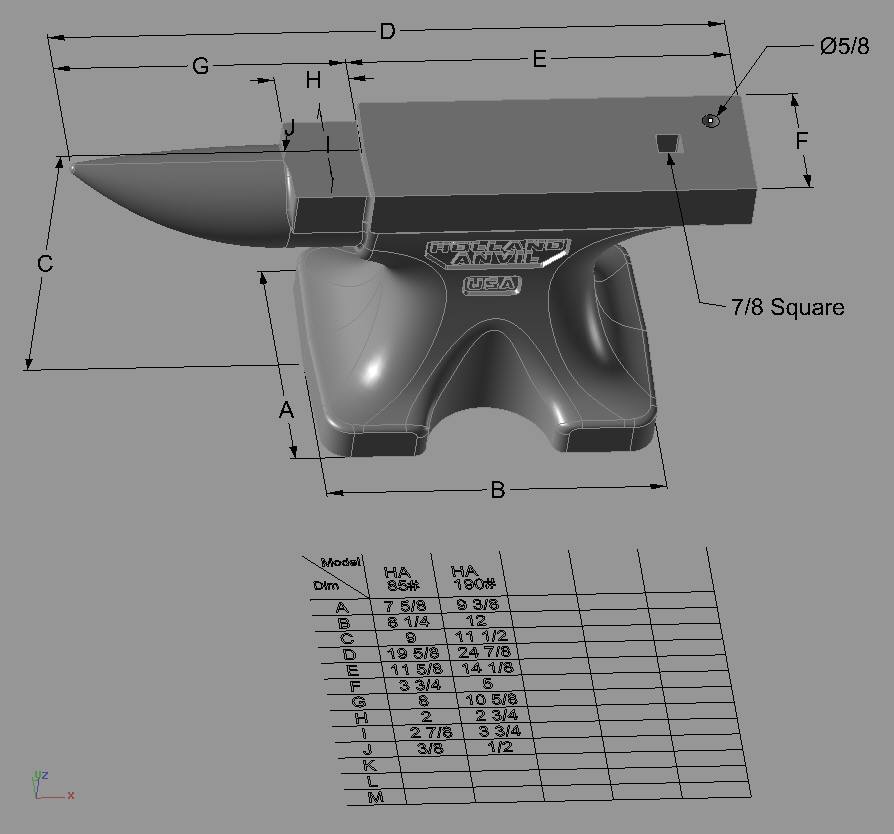Select table cell '3/8' in row J
The height and width of the screenshot is (834, 894).
point(430,748)
